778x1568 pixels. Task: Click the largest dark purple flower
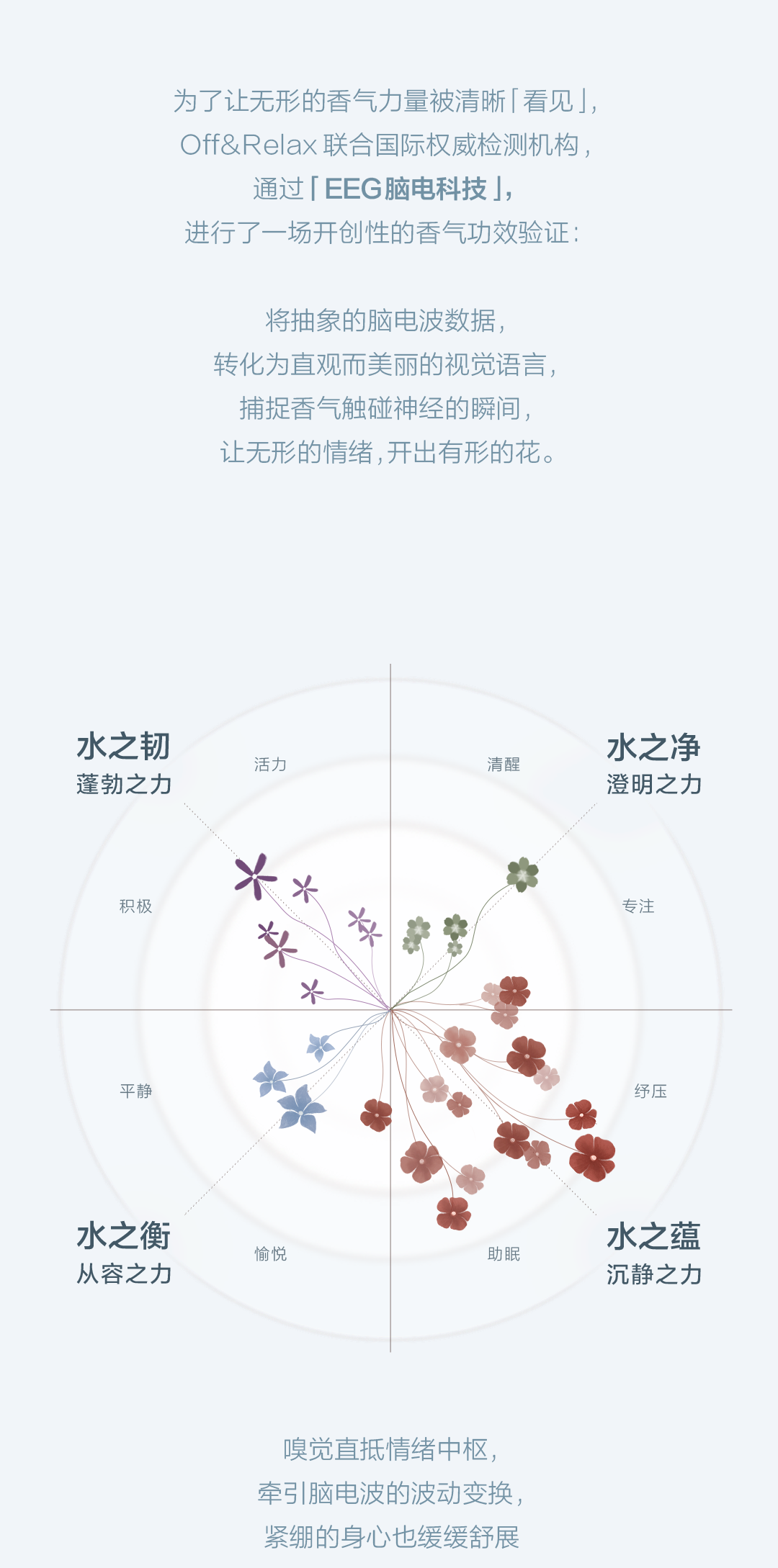[254, 875]
